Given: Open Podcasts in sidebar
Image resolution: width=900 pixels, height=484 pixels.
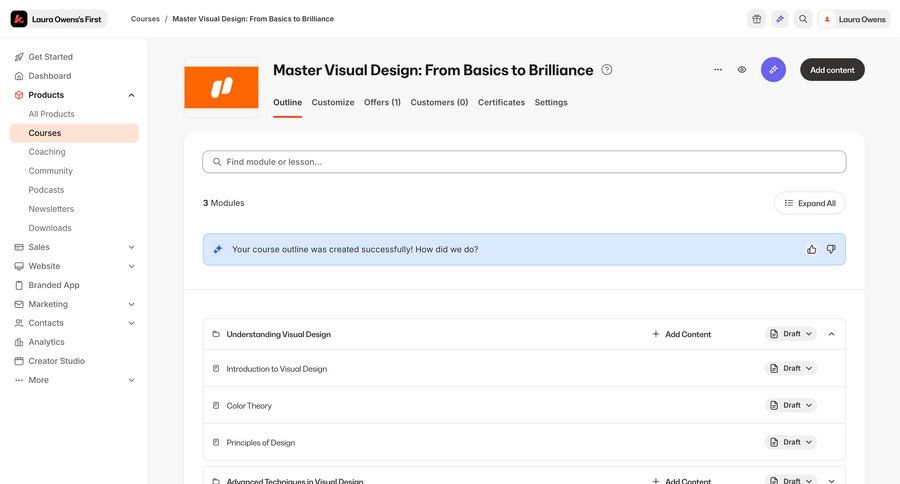Looking at the screenshot, I should (46, 189).
